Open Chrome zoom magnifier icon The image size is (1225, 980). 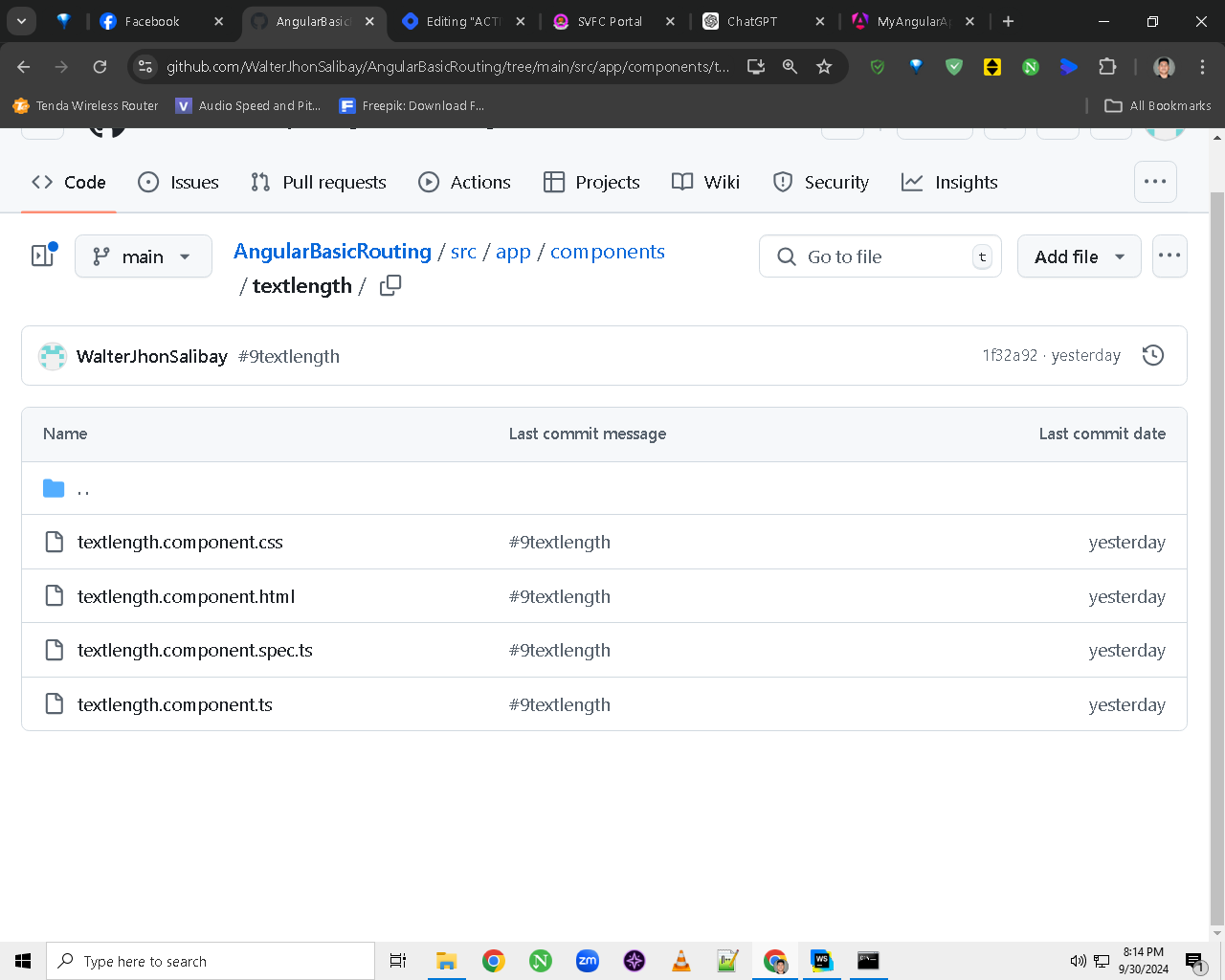click(790, 66)
